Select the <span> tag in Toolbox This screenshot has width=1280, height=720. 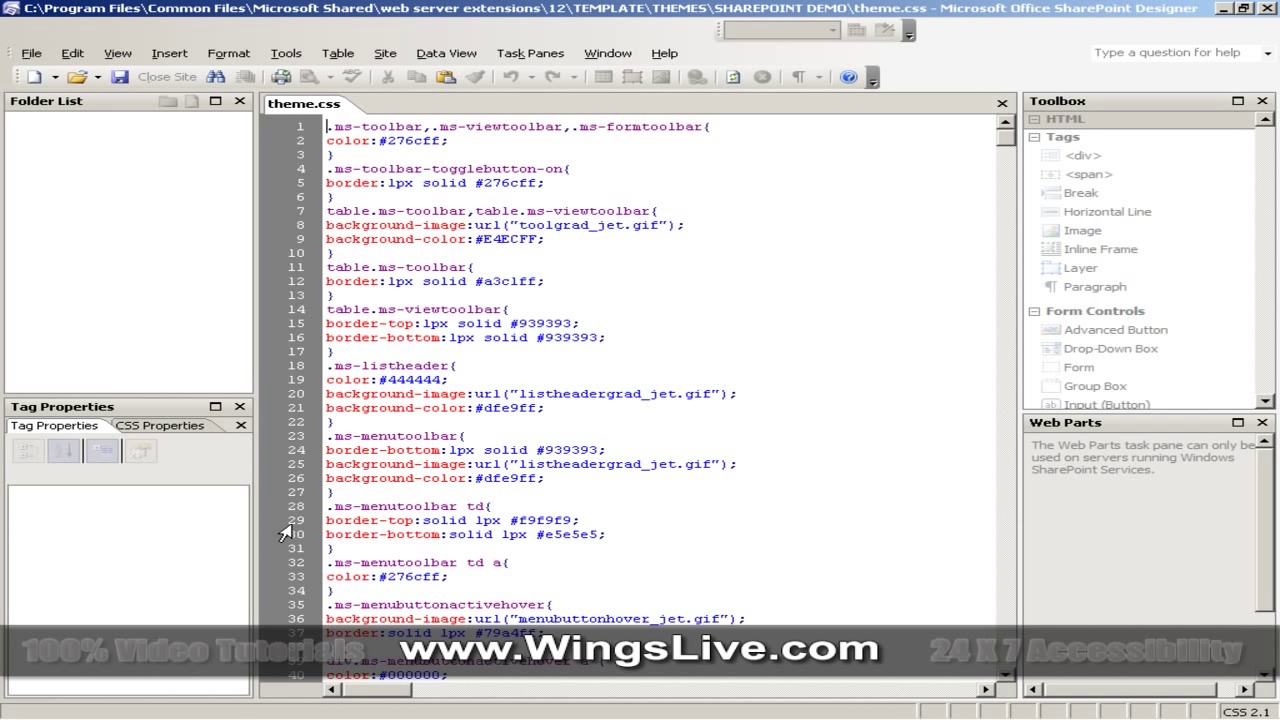[1088, 175]
